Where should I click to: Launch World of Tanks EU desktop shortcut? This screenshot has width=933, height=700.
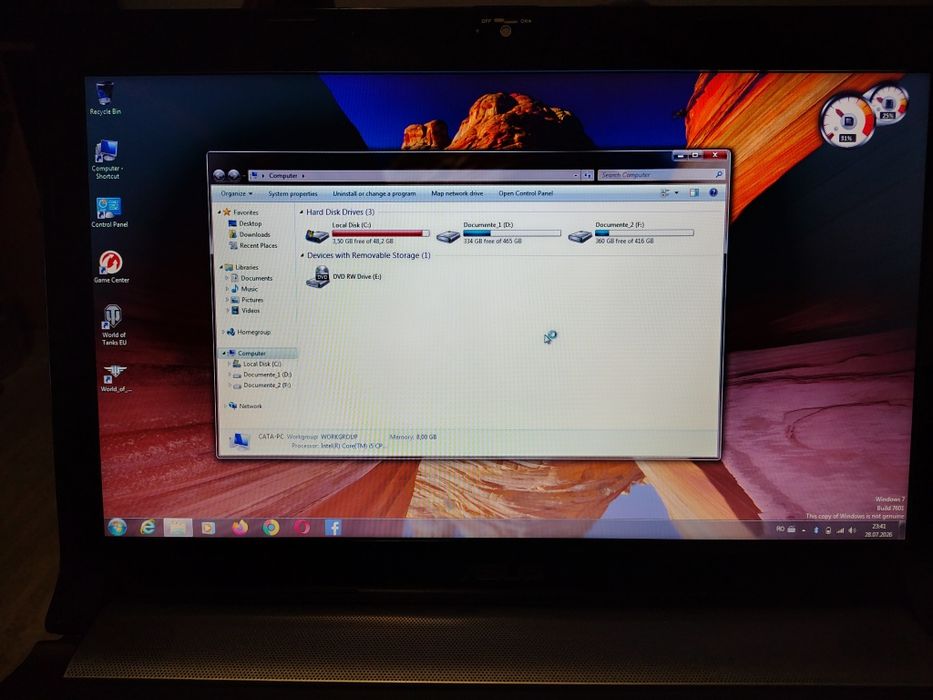coord(114,324)
